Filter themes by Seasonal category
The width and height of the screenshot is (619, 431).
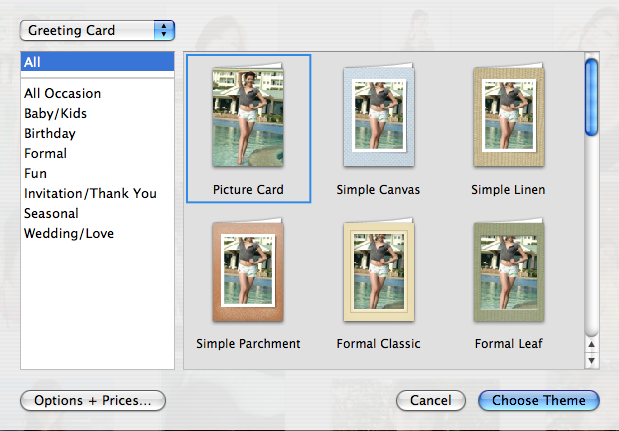point(51,214)
